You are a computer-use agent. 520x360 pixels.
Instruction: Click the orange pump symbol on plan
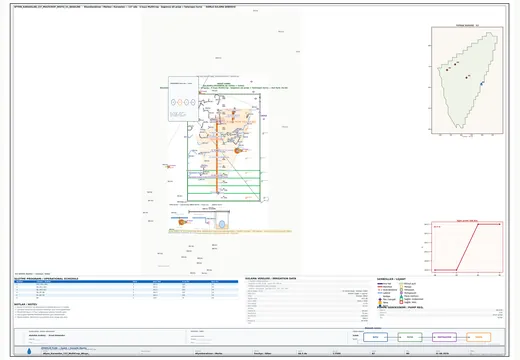click(x=238, y=151)
